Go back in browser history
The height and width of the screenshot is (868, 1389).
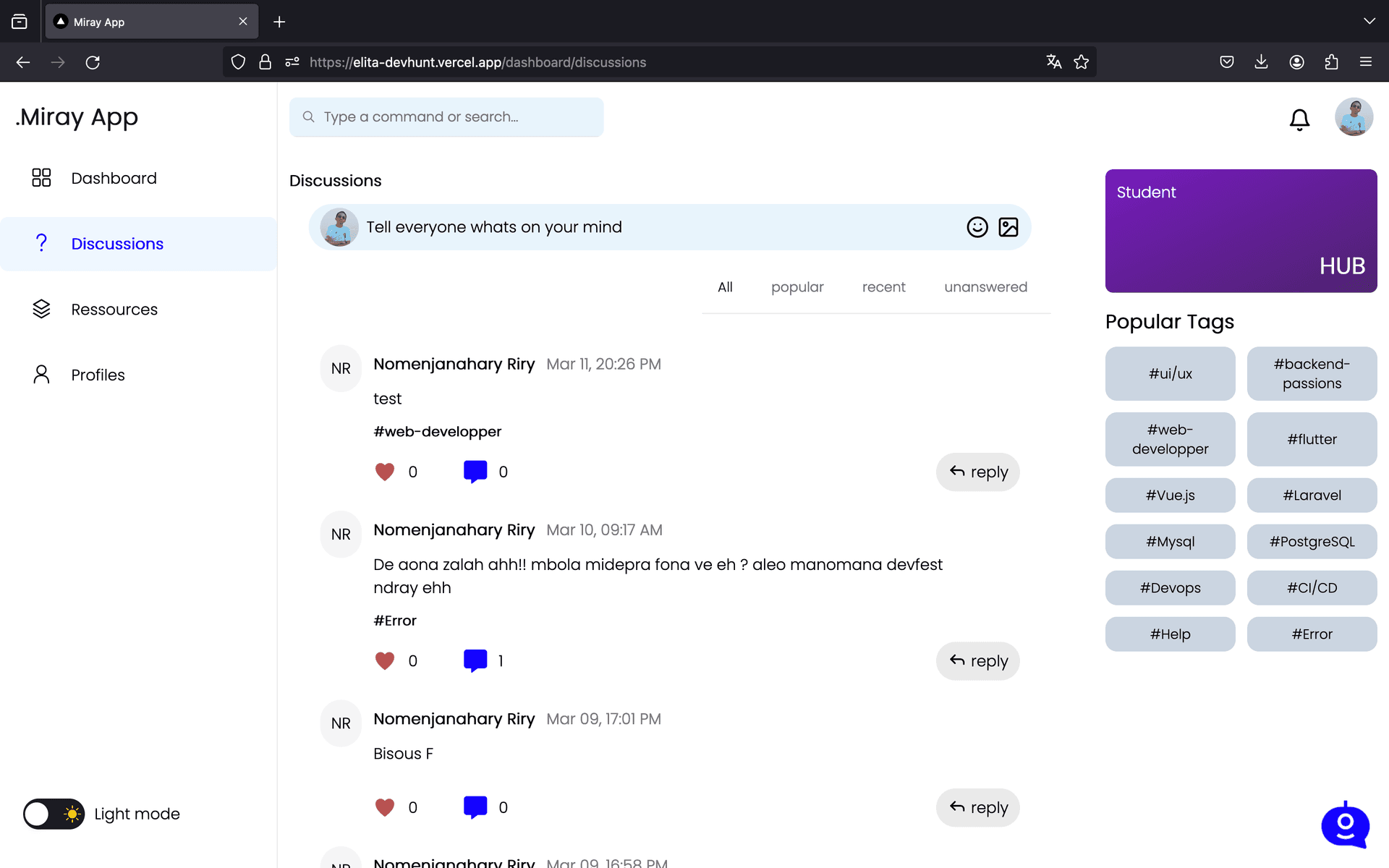23,62
